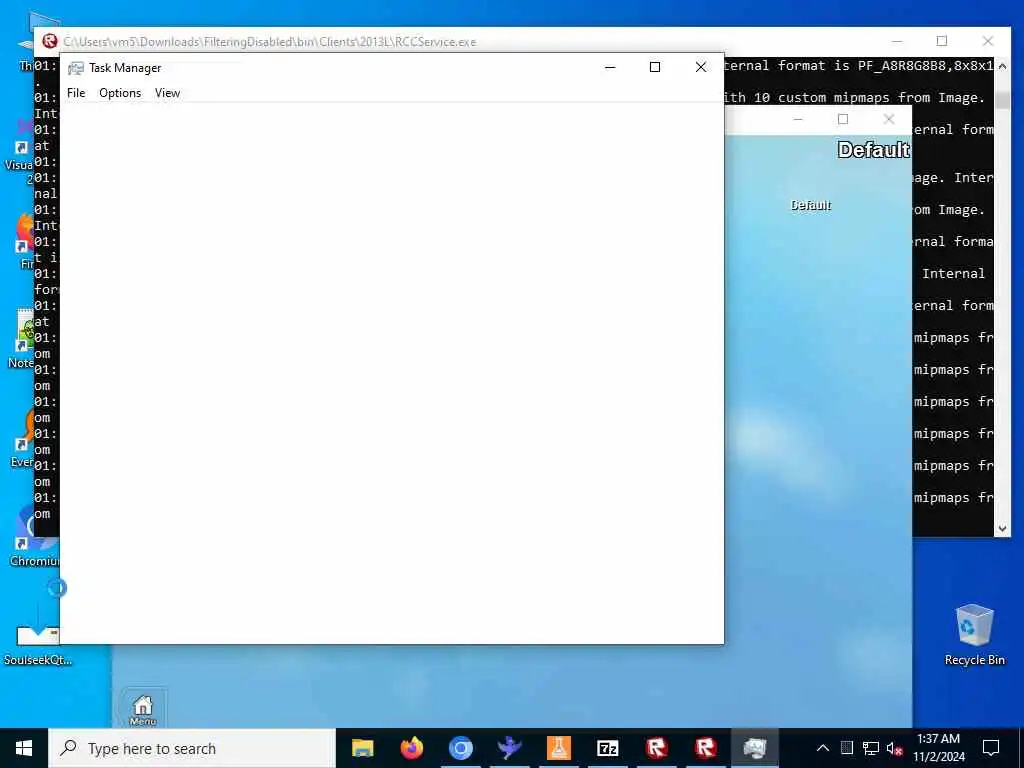The width and height of the screenshot is (1024, 768).
Task: Click the Task Manager title bar icon
Action: click(x=76, y=68)
